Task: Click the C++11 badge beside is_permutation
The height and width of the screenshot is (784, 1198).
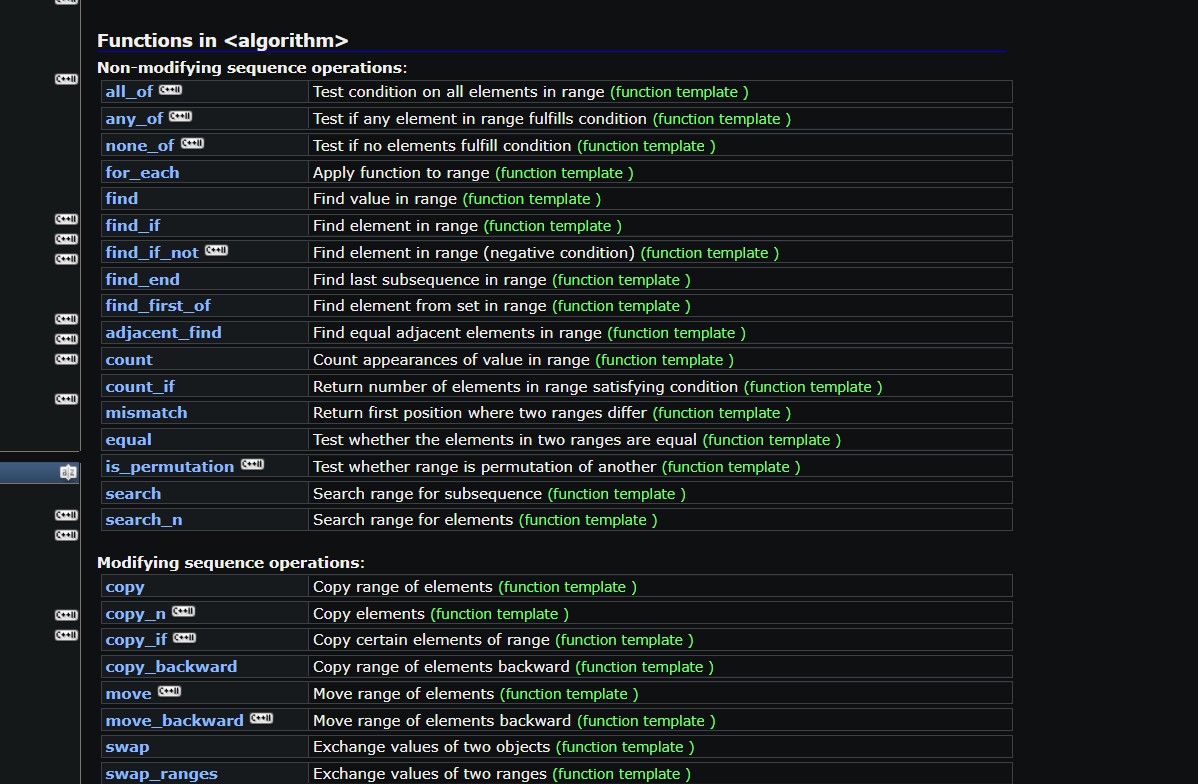Action: pyautogui.click(x=252, y=465)
